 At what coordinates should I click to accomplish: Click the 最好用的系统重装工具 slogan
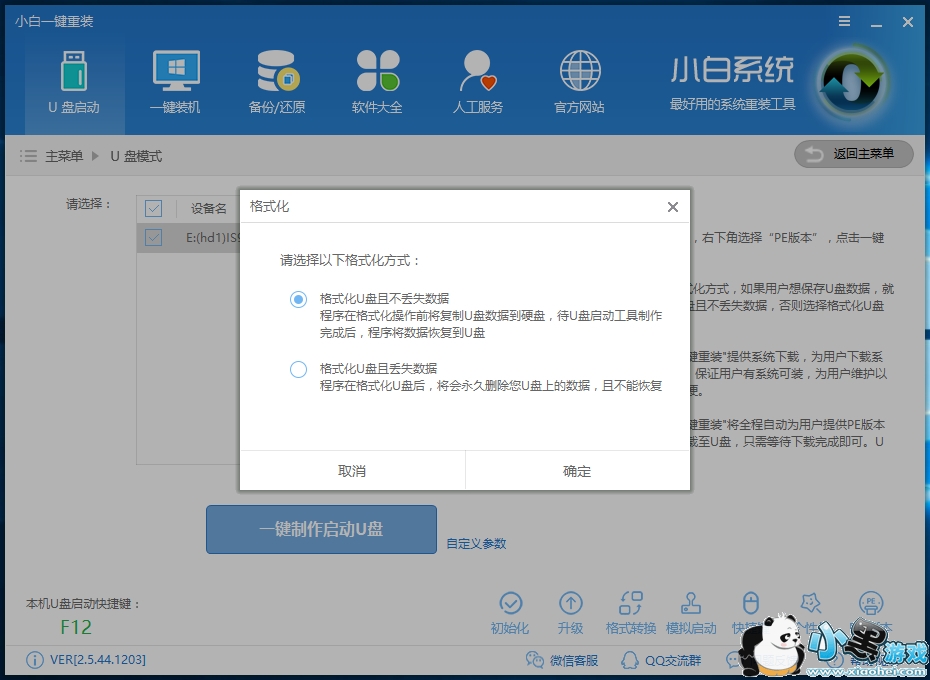tap(733, 104)
